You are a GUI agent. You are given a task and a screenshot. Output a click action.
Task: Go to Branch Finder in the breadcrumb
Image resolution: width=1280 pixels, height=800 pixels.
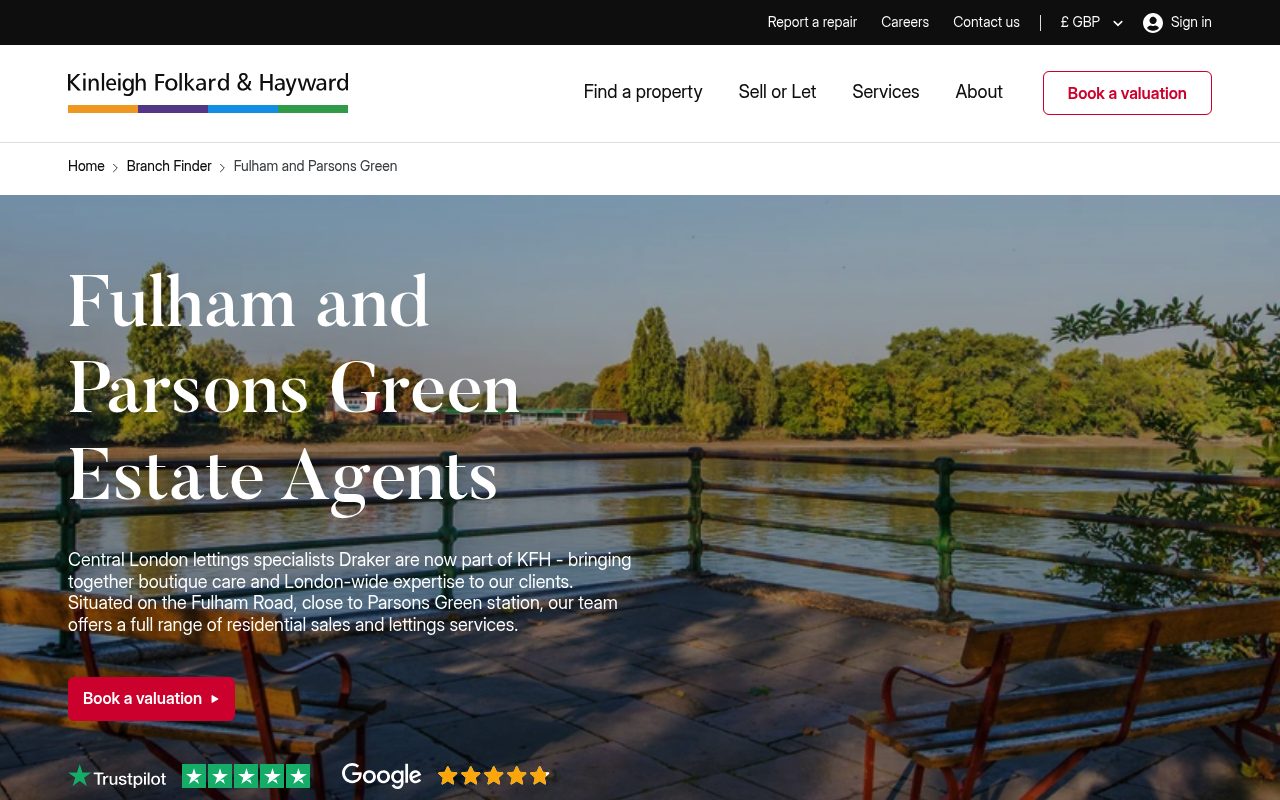pyautogui.click(x=169, y=166)
